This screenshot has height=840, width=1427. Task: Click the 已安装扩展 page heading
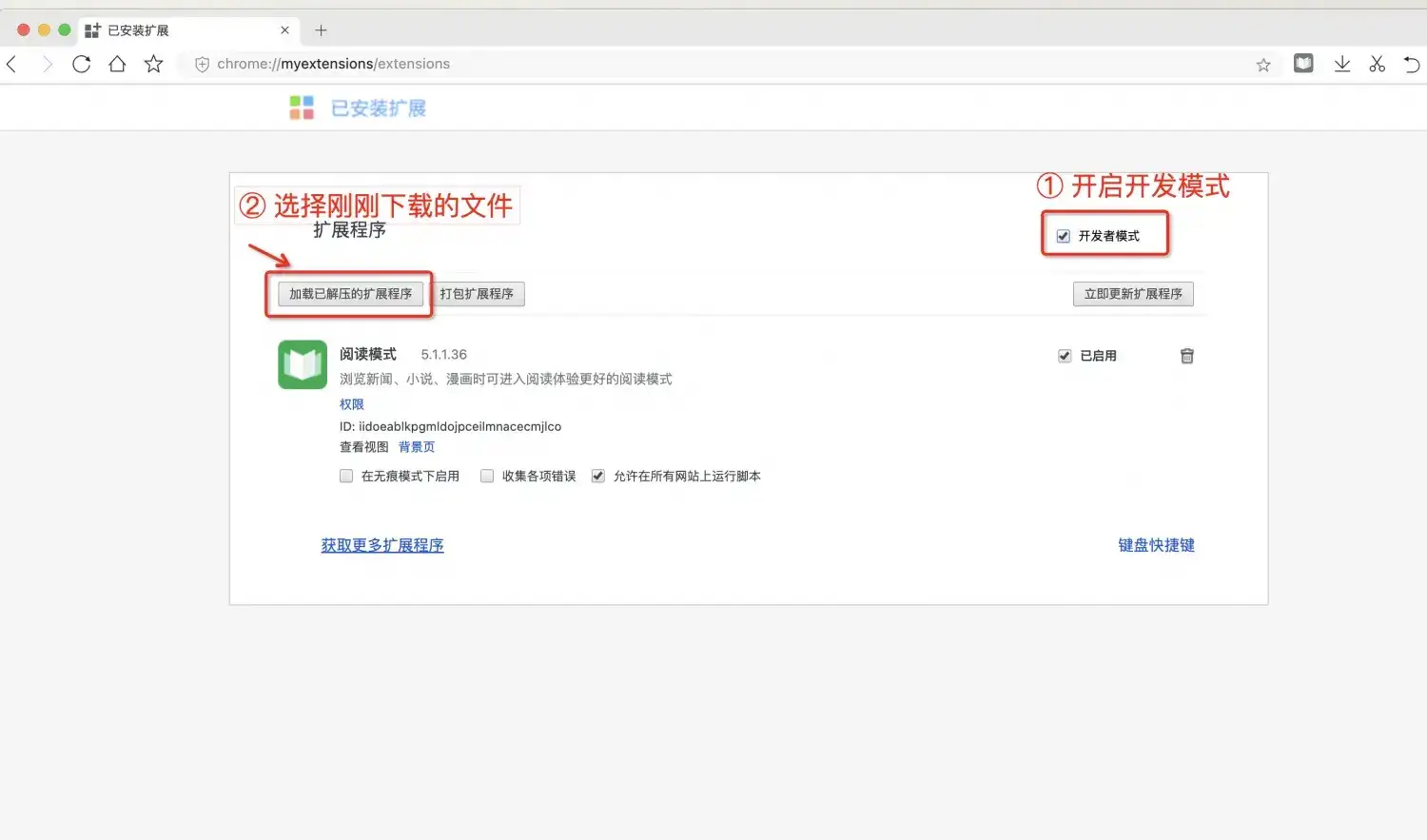pyautogui.click(x=379, y=108)
